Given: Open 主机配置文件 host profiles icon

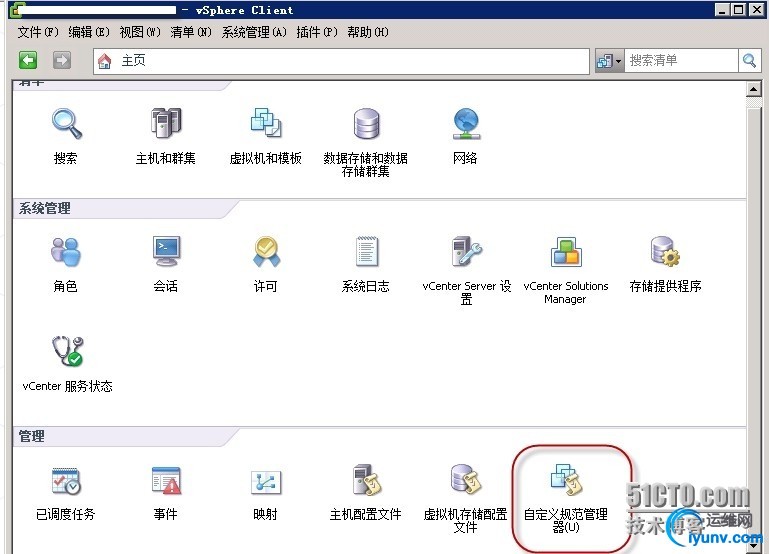Looking at the screenshot, I should [367, 480].
